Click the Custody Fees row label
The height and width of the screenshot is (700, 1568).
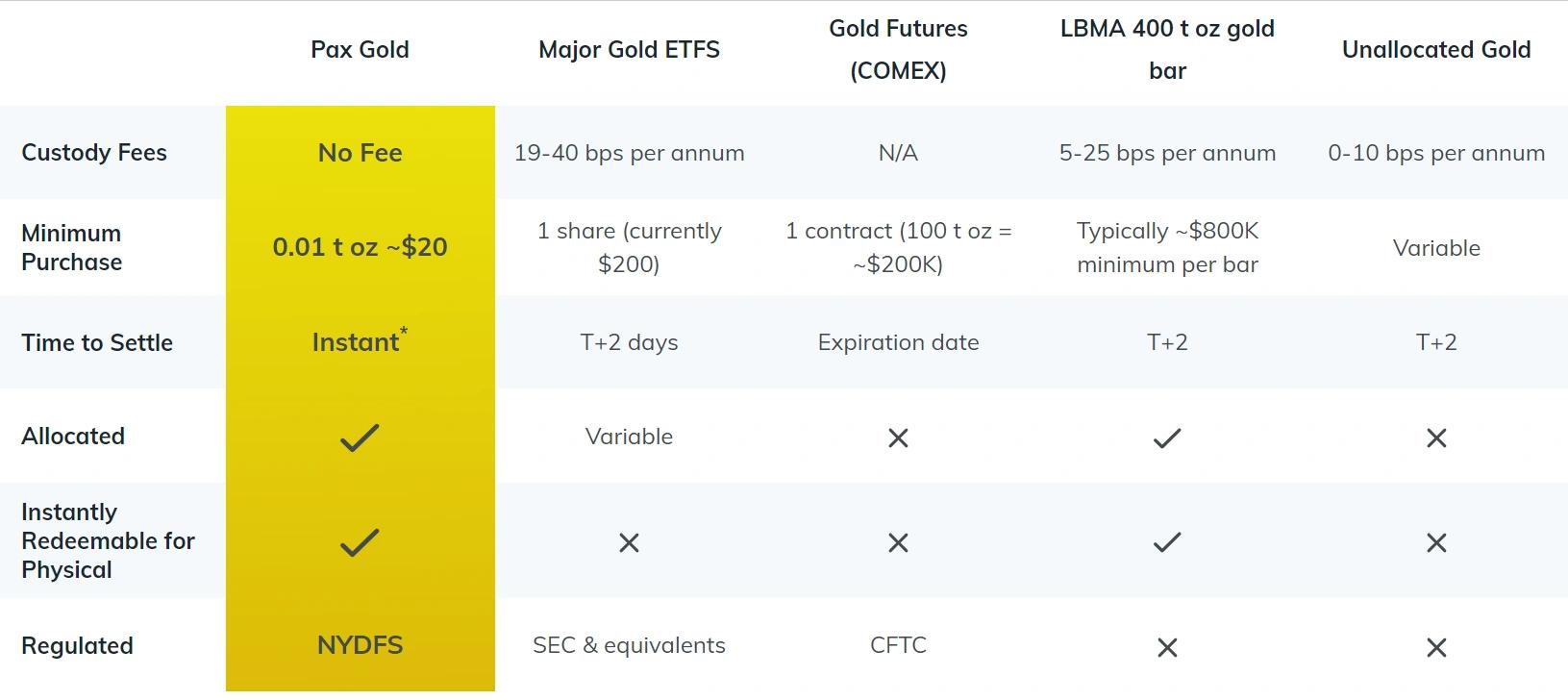(x=94, y=152)
